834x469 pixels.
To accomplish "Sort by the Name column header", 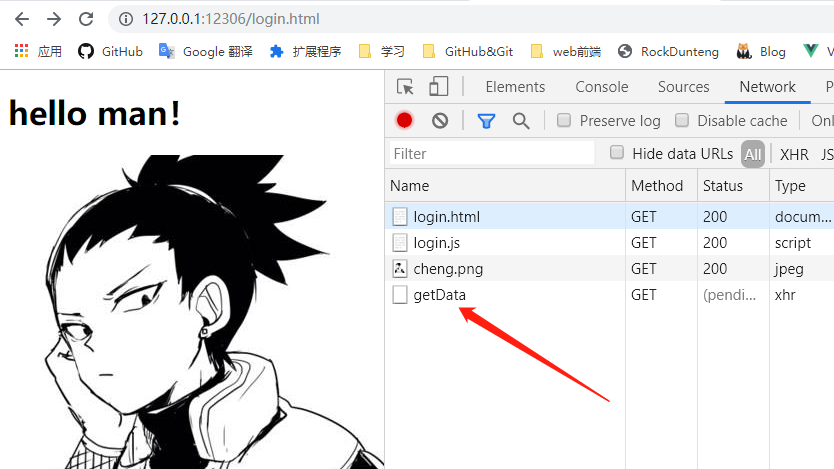I will pos(505,186).
